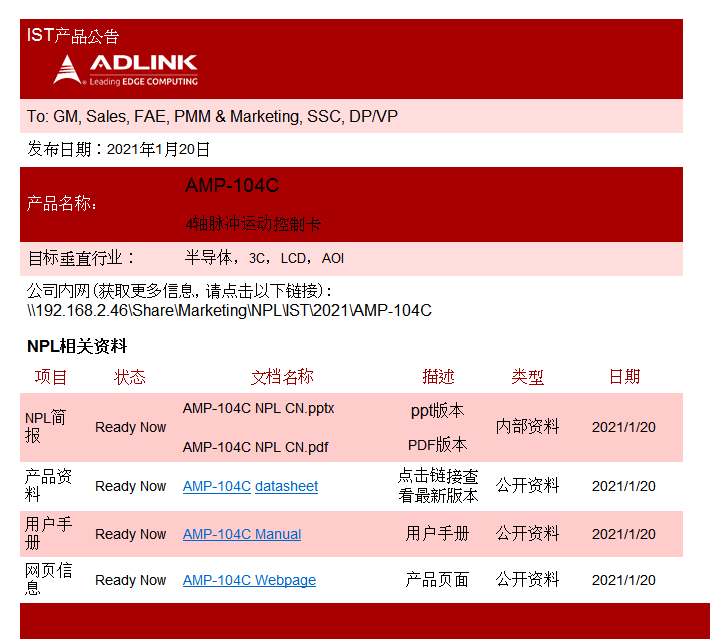Viewport: 710px width, 644px height.
Task: Click the IST产品公告 title text
Action: tap(73, 36)
